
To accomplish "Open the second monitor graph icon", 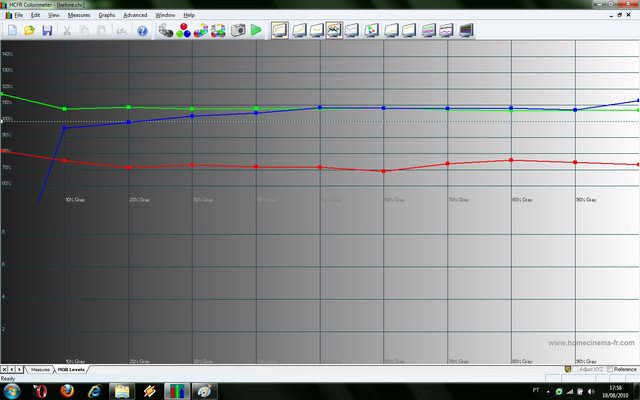I will click(x=299, y=30).
